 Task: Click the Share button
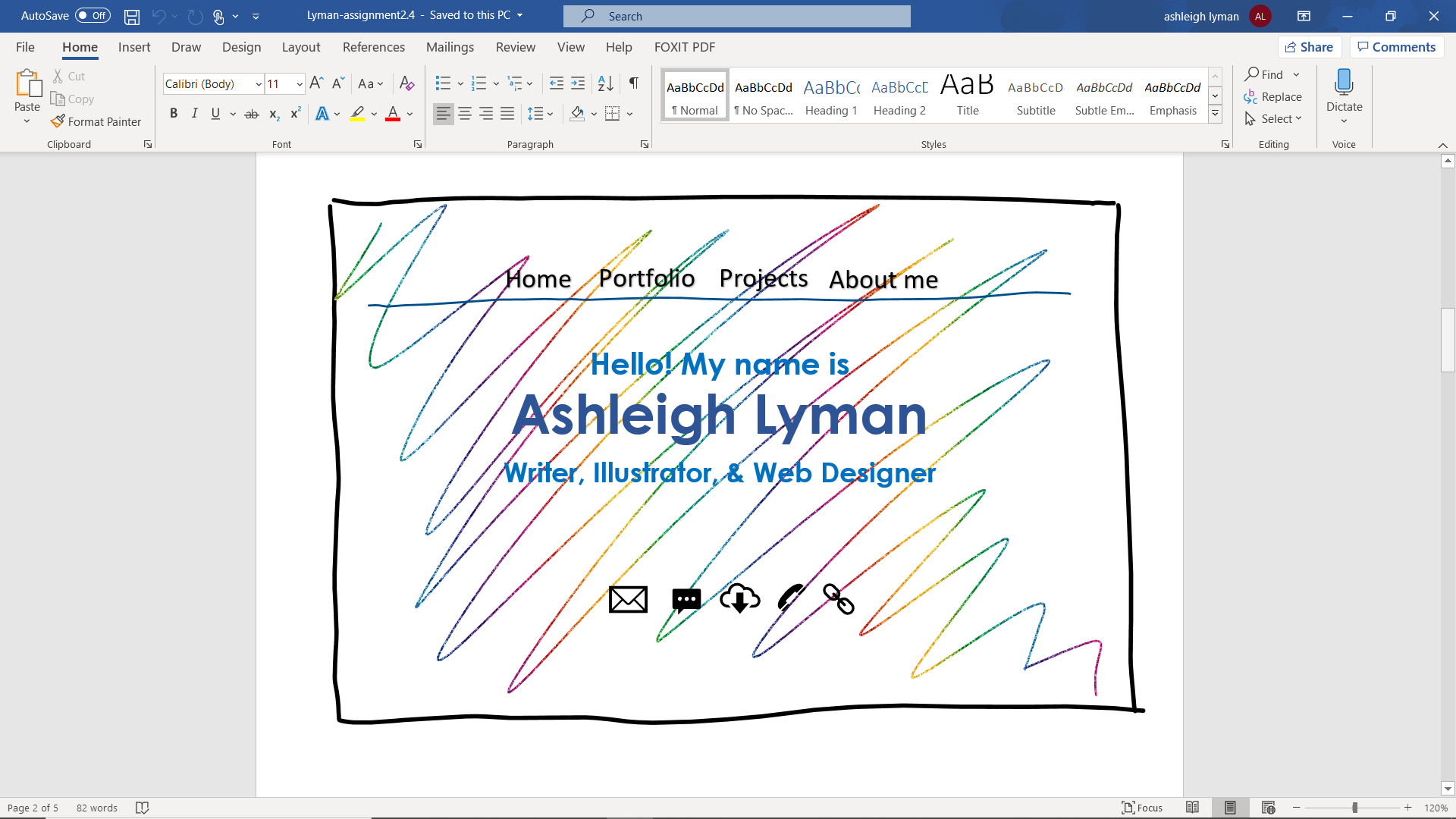tap(1310, 47)
